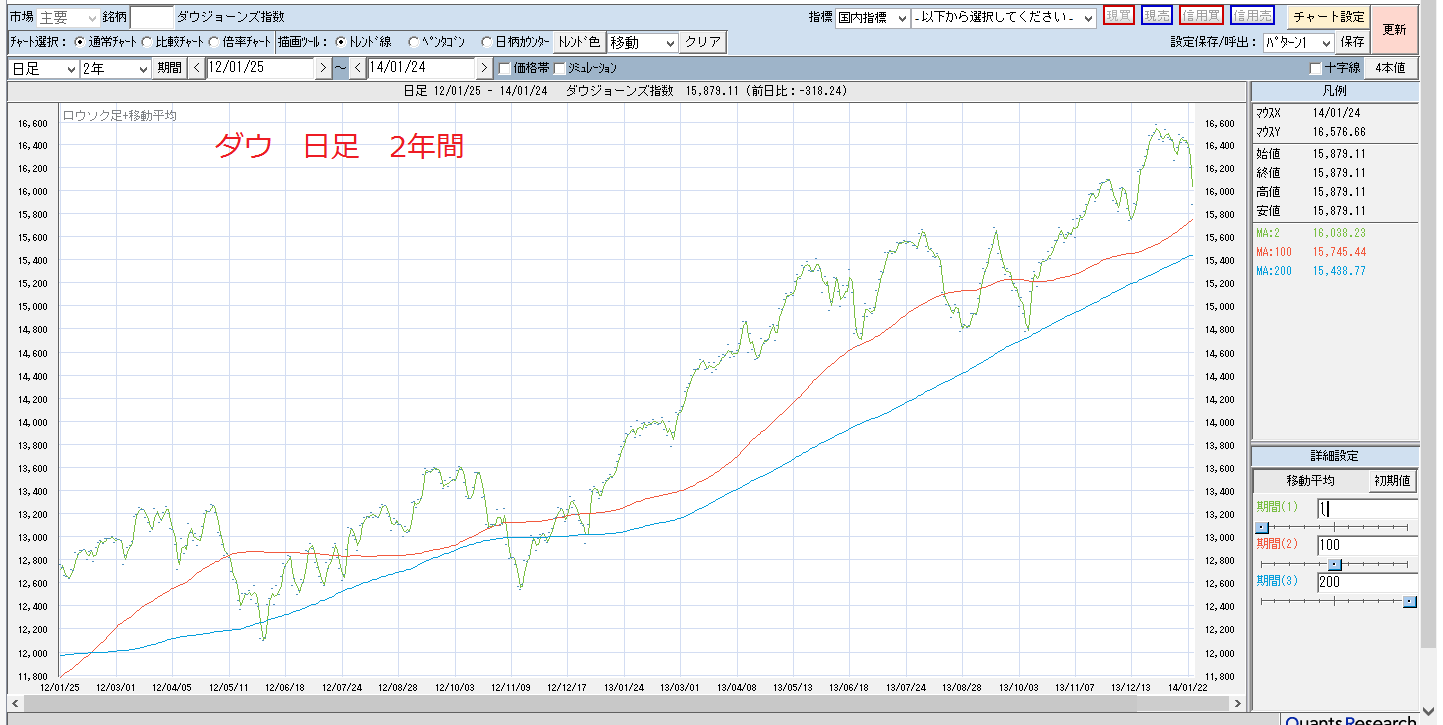This screenshot has width=1443, height=725.
Task: Click the 詳細設定 panel header
Action: tap(1335, 456)
